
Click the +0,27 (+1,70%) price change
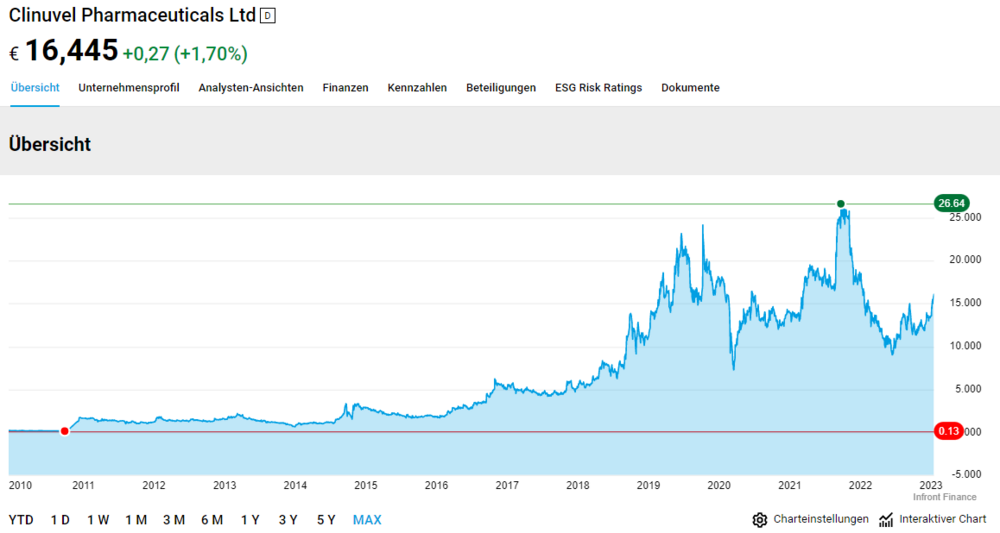click(x=185, y=54)
